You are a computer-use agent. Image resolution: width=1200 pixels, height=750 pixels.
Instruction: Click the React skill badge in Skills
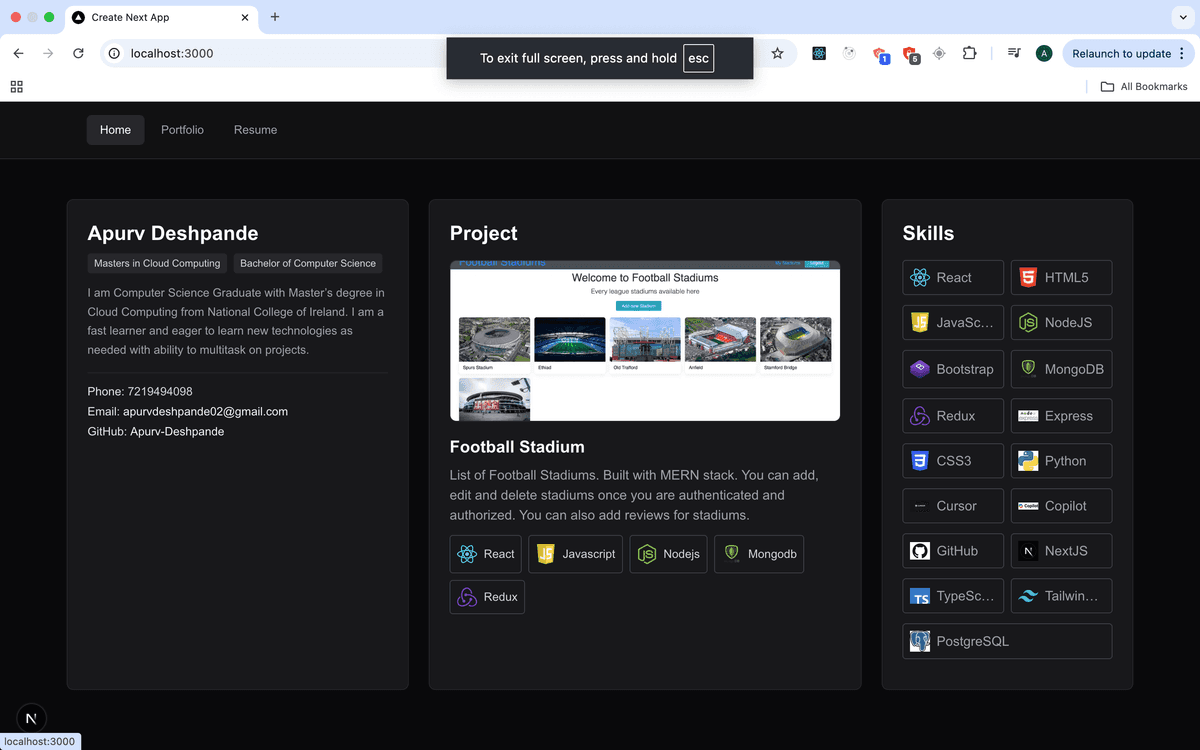coord(953,278)
